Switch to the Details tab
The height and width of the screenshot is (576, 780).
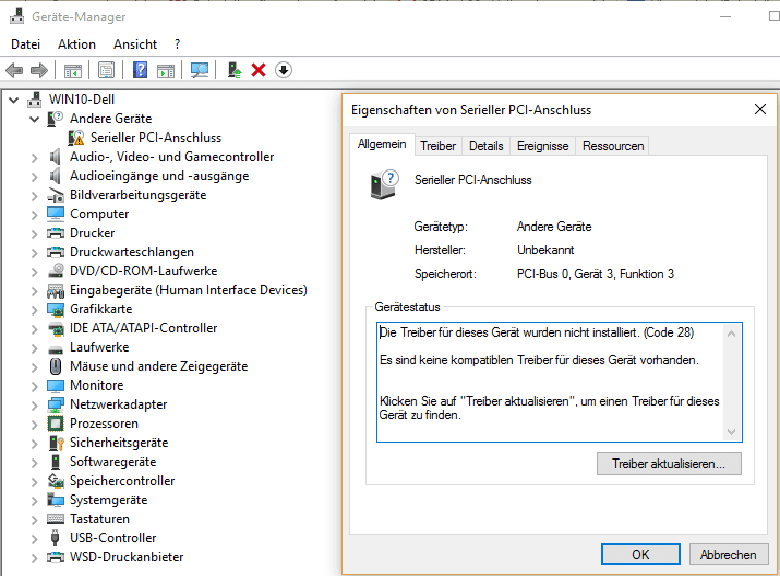486,146
